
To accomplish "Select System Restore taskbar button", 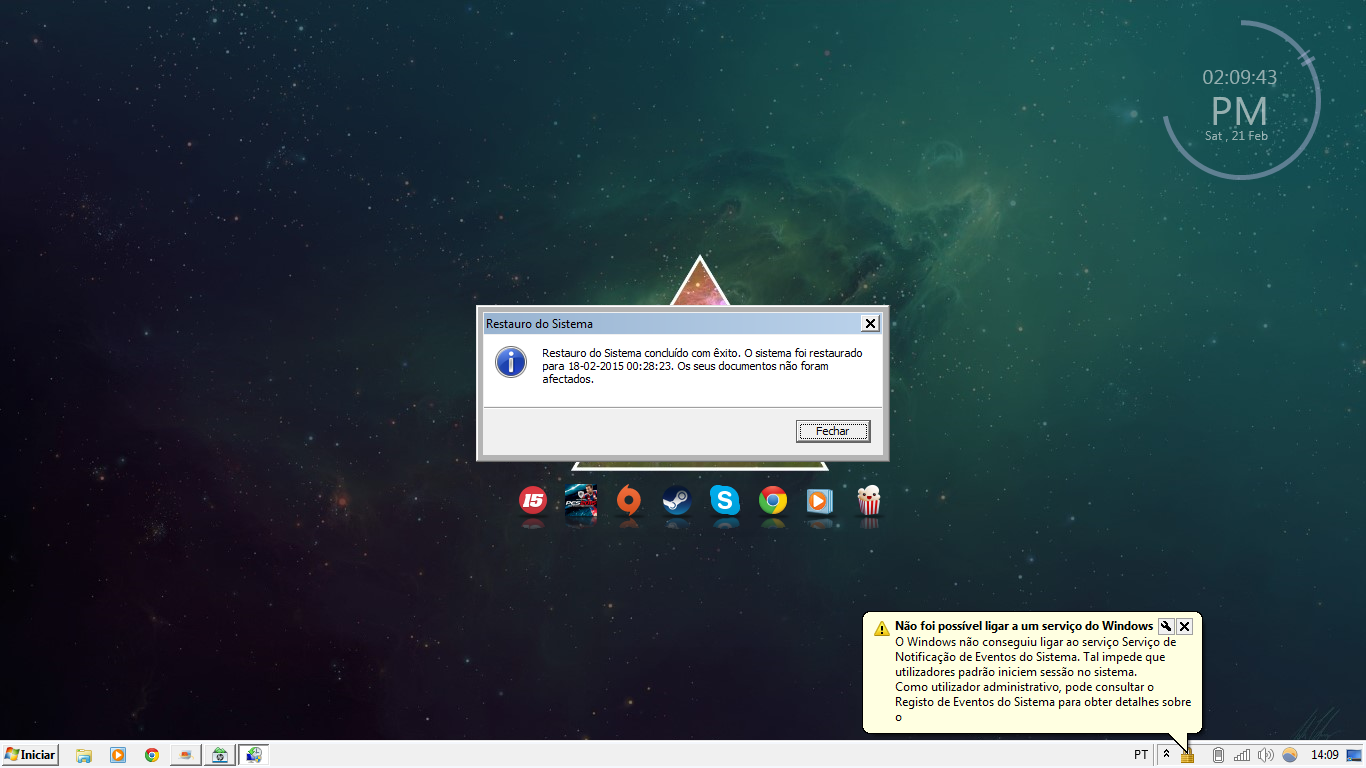I will (254, 755).
